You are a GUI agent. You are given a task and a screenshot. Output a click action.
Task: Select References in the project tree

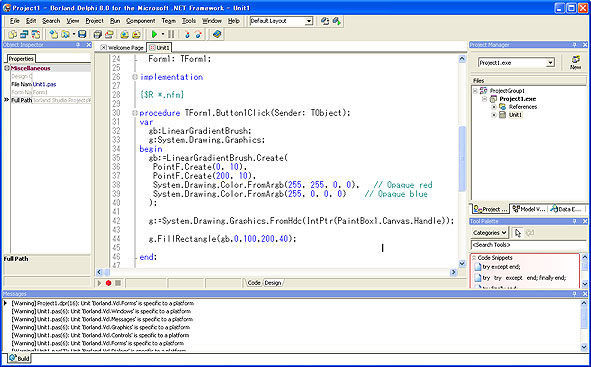(523, 107)
